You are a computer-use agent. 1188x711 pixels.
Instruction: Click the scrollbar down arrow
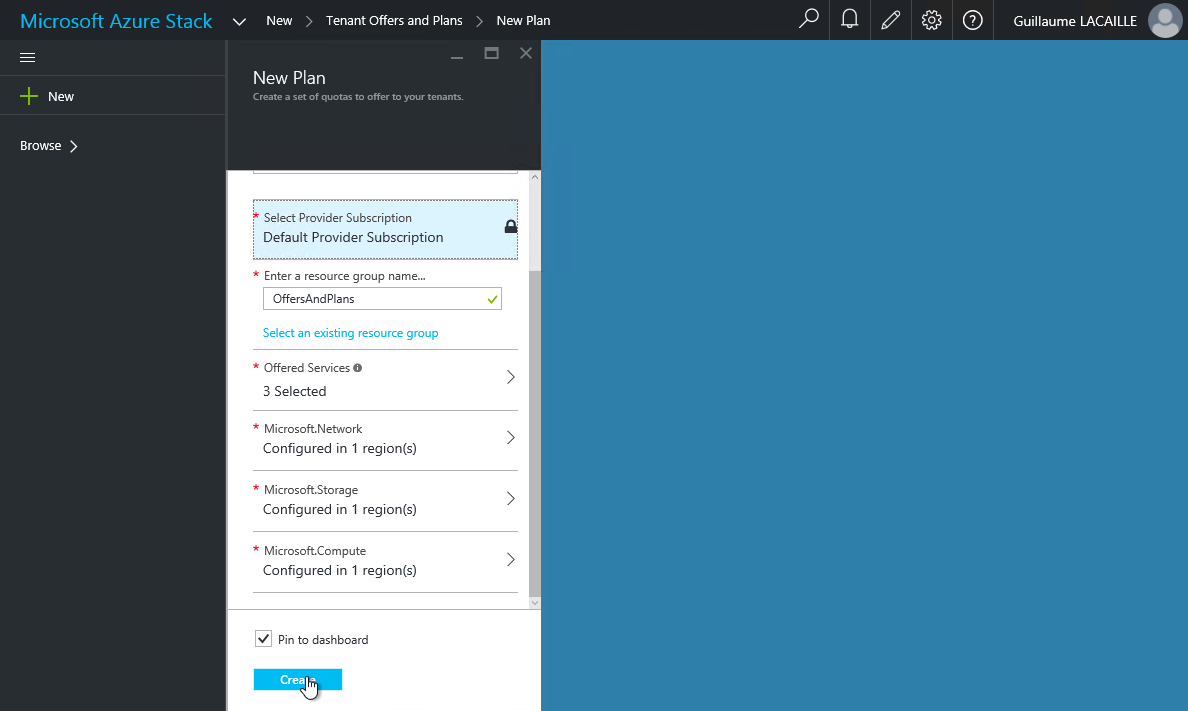[535, 603]
